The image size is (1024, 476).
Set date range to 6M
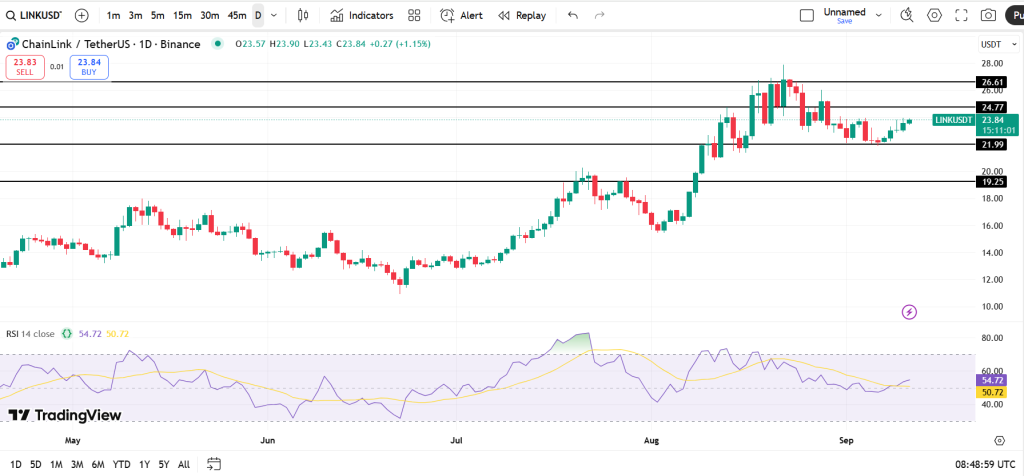(x=98, y=465)
